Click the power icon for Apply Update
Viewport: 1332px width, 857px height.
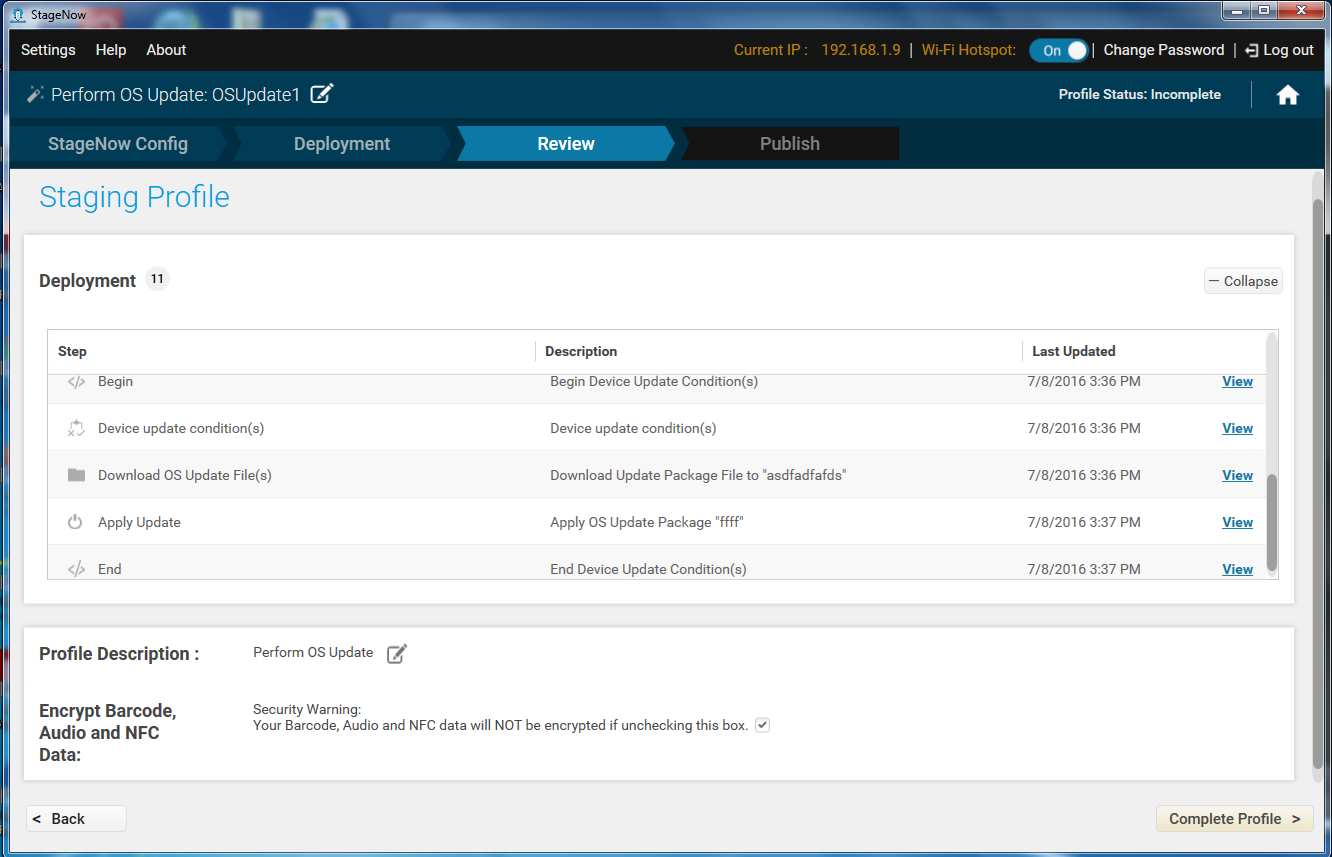(75, 522)
